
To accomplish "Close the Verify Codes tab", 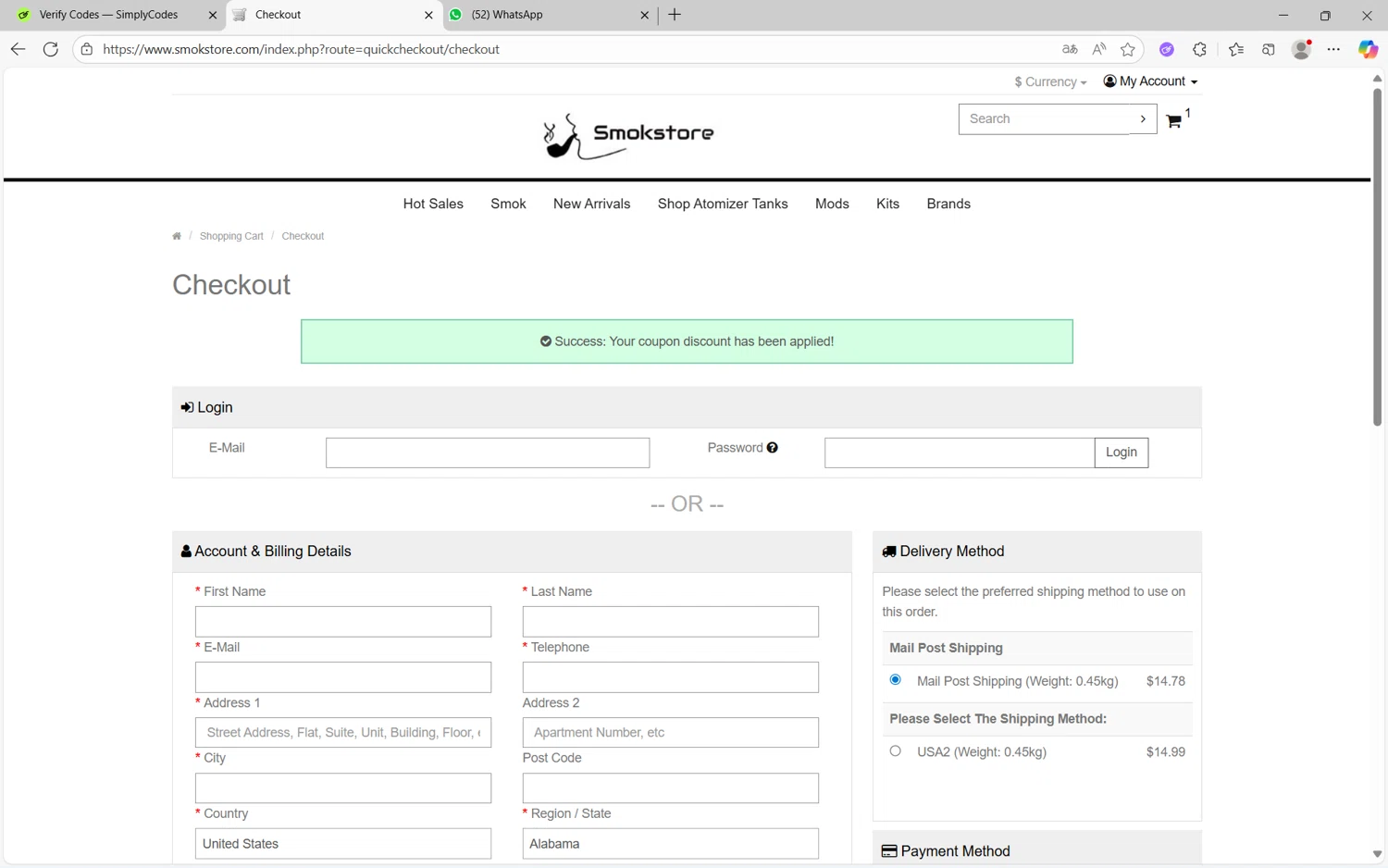I will (212, 15).
